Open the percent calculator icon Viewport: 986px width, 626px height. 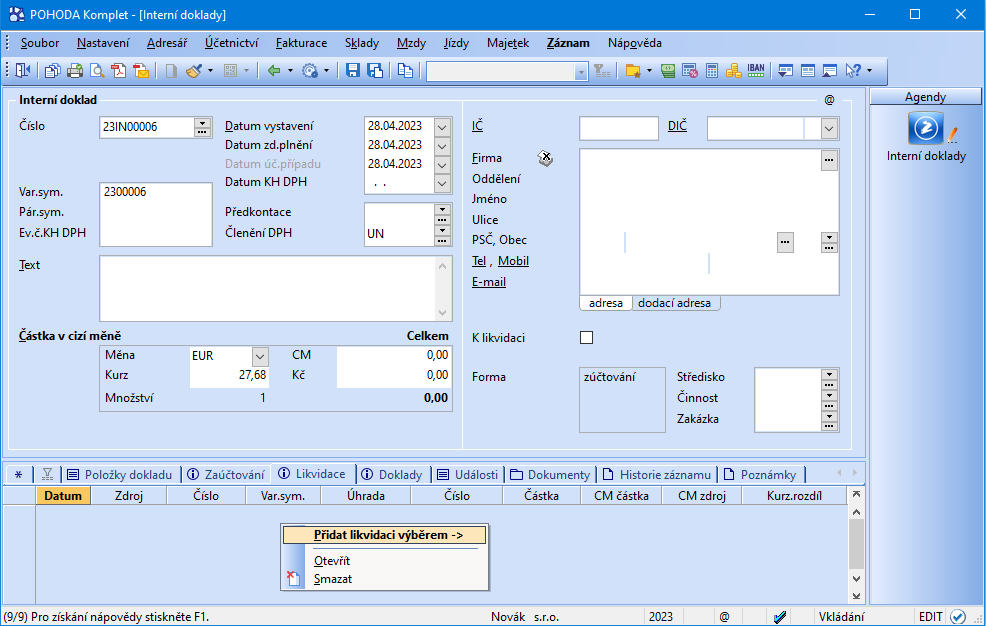[690, 70]
